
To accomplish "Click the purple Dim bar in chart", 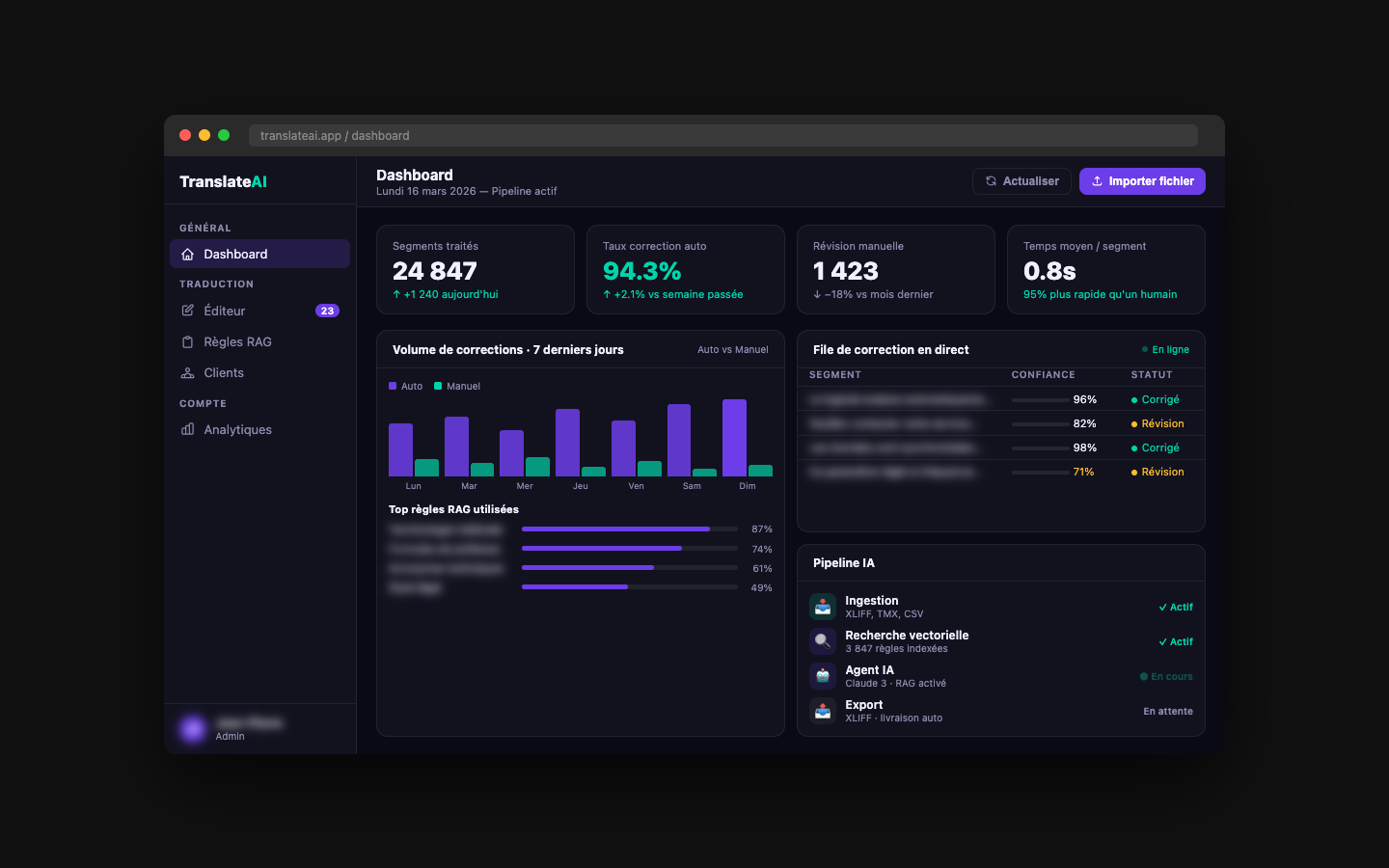I will click(x=734, y=438).
